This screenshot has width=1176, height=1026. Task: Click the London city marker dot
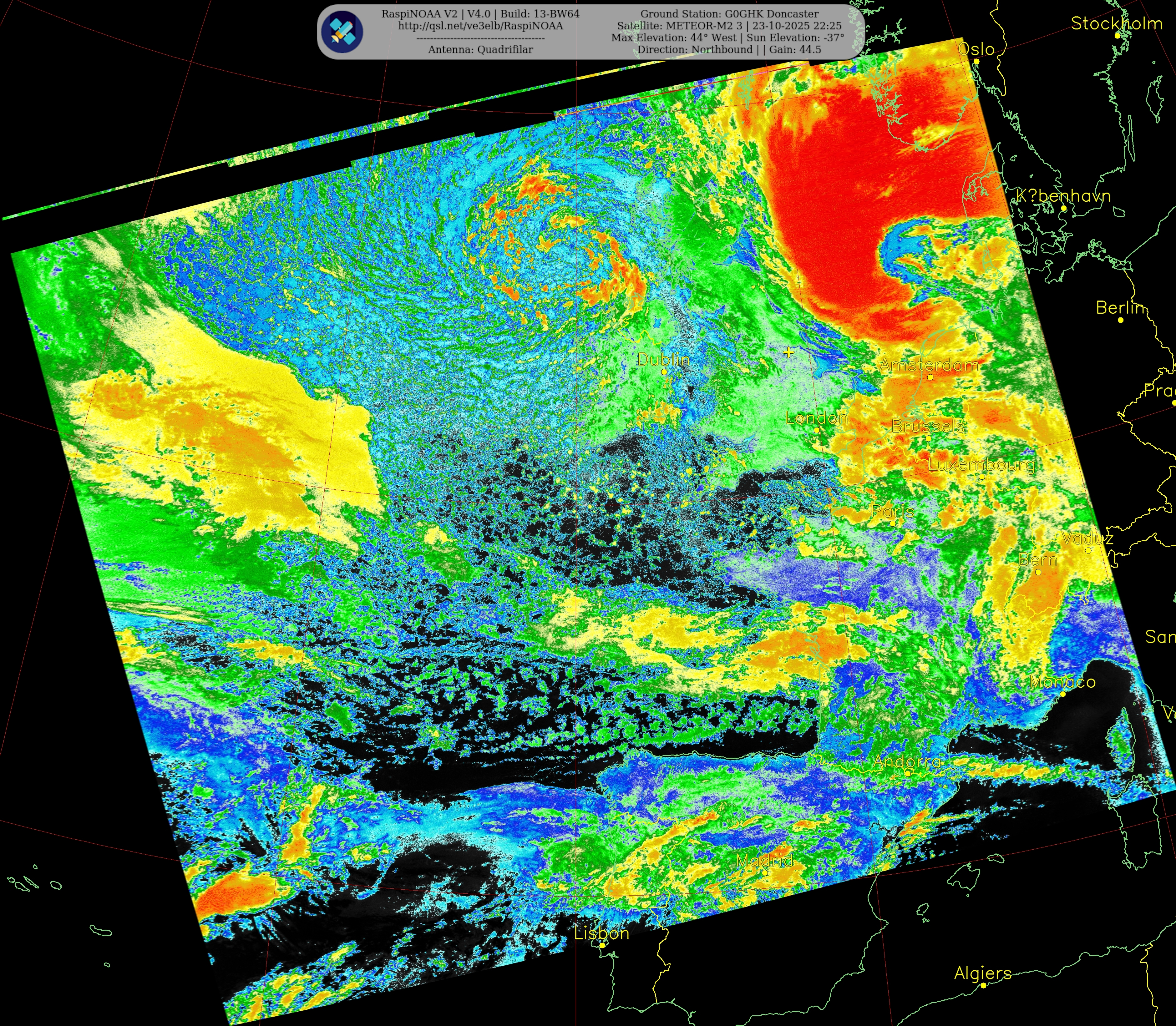click(817, 430)
